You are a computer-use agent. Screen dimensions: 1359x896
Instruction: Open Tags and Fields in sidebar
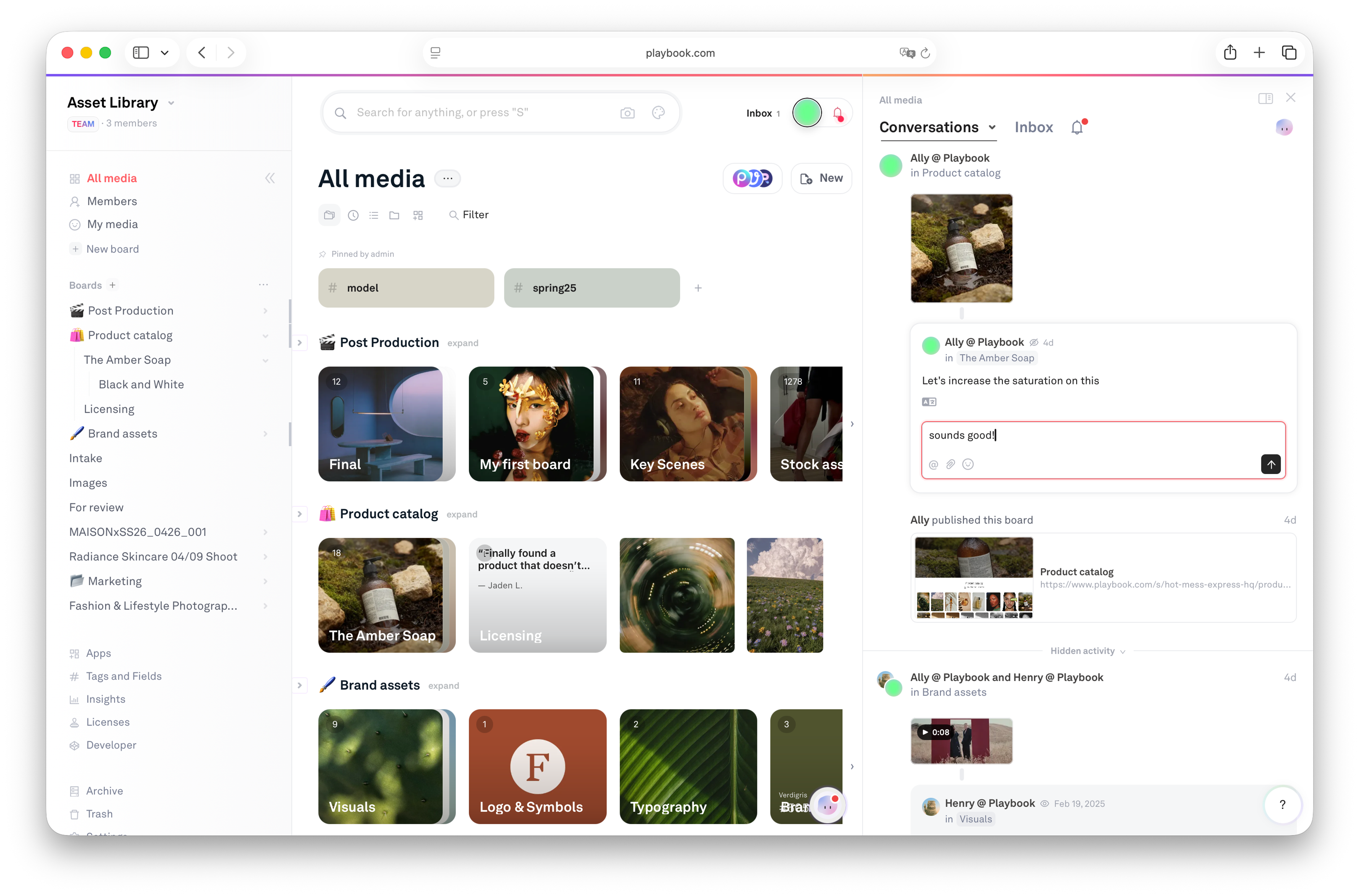click(124, 676)
